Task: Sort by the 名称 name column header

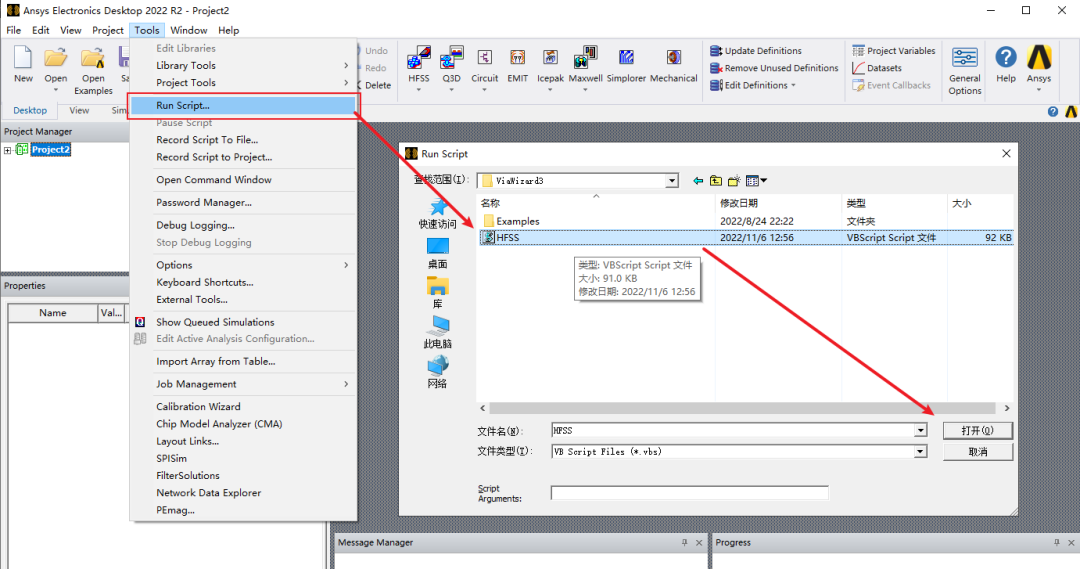Action: (x=596, y=203)
